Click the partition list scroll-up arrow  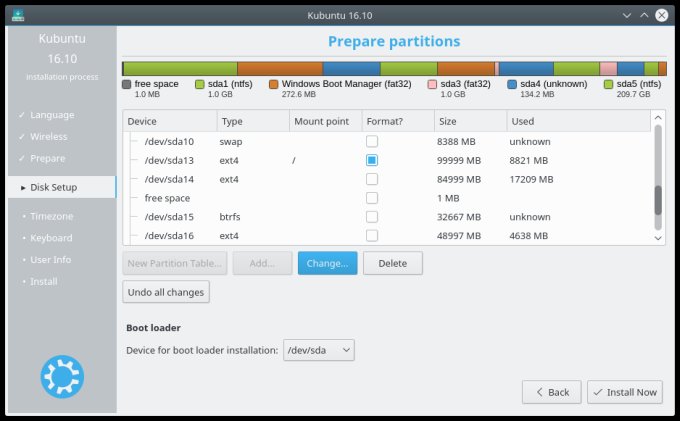(x=658, y=117)
